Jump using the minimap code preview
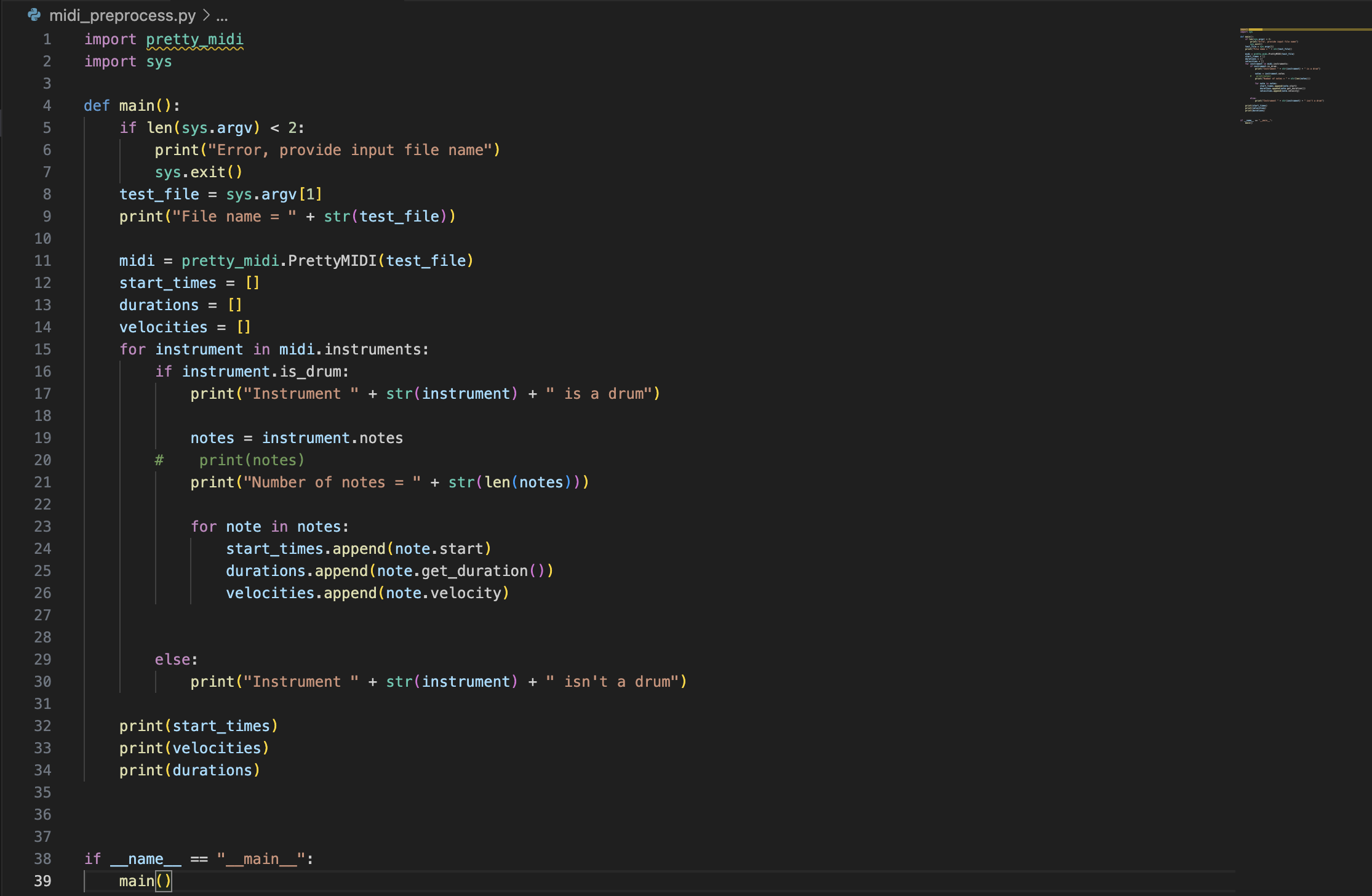1372x896 pixels. coord(1280,74)
